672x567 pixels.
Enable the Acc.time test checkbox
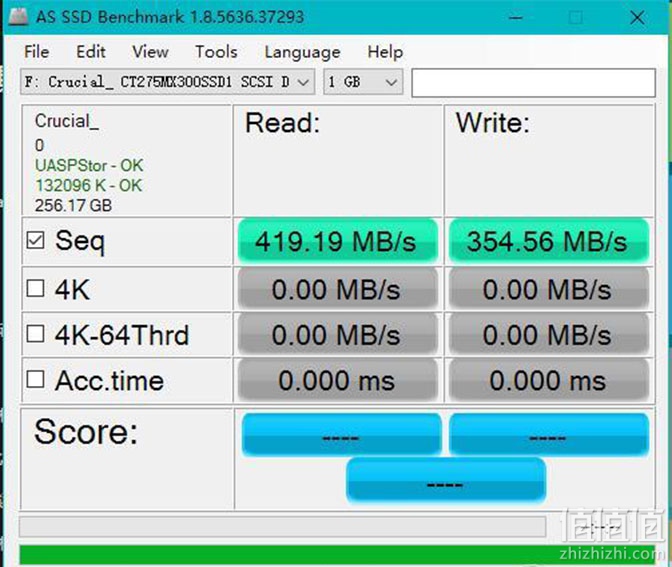pyautogui.click(x=35, y=379)
